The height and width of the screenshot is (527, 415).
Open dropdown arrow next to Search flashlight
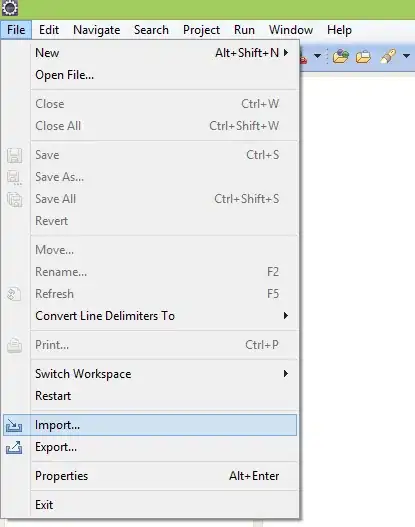coord(406,56)
